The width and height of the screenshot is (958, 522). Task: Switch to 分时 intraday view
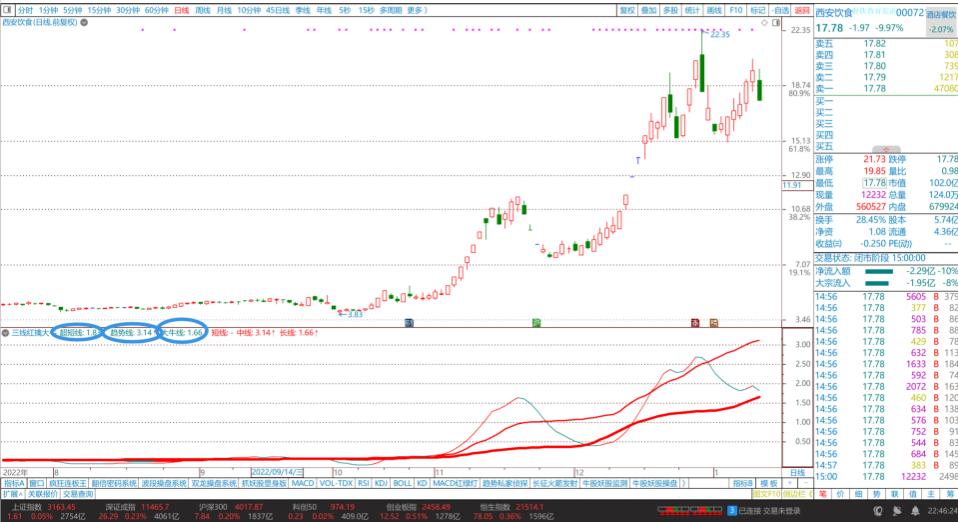click(26, 10)
